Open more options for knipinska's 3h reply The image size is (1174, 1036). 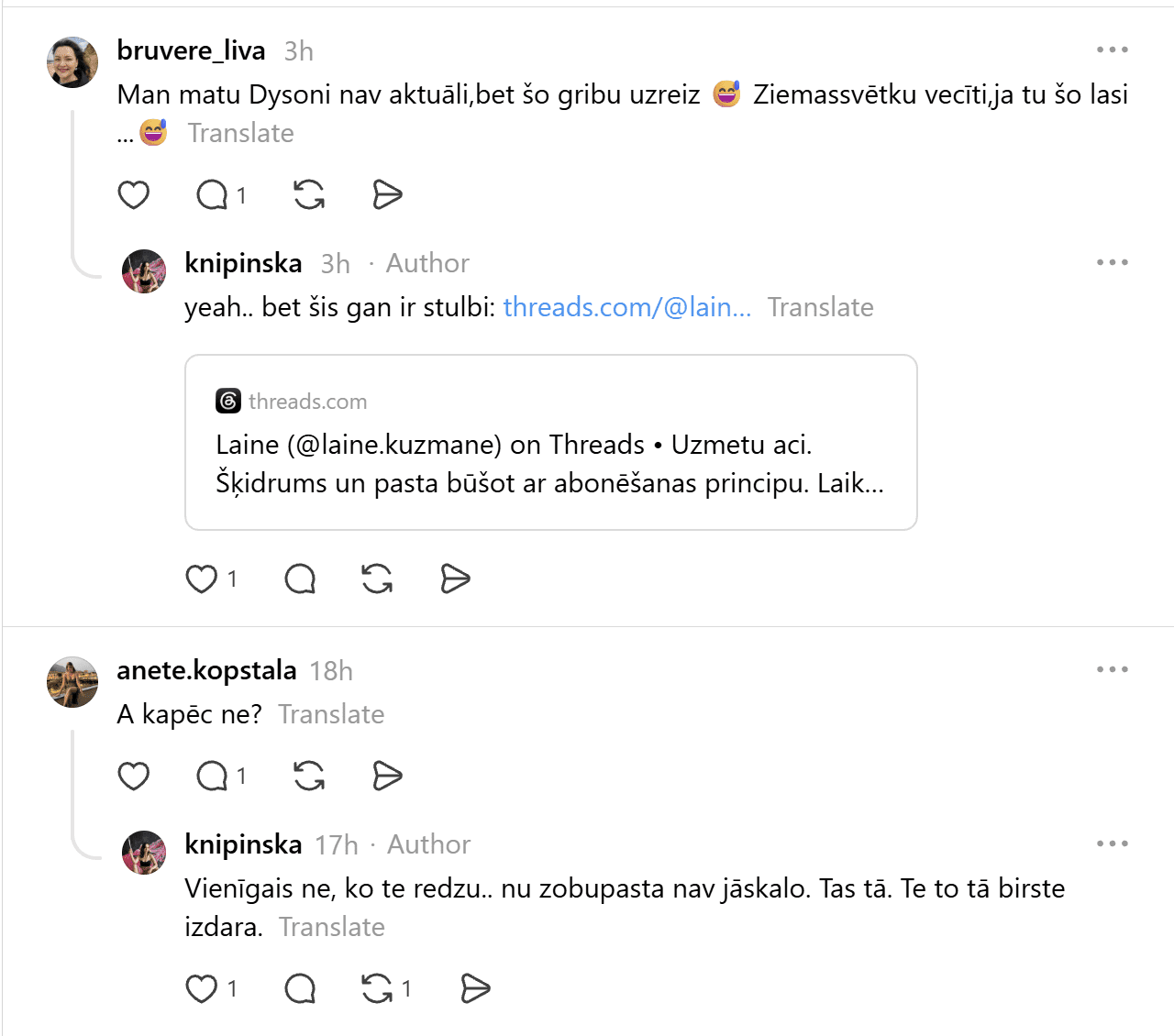point(1112,262)
